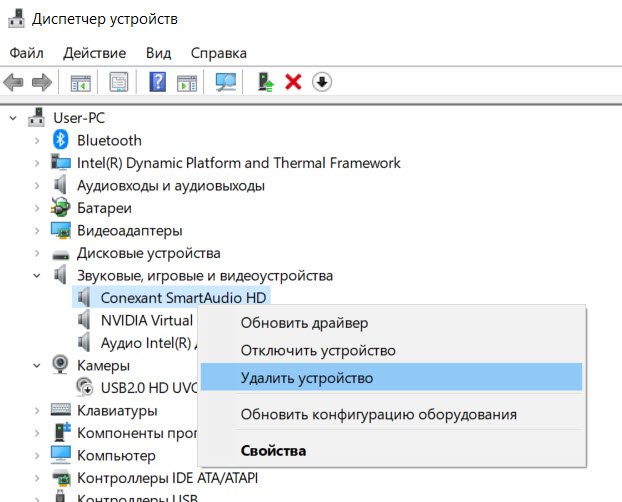The image size is (622, 502).
Task: Click the Компоненты программ category icon
Action: click(x=62, y=432)
